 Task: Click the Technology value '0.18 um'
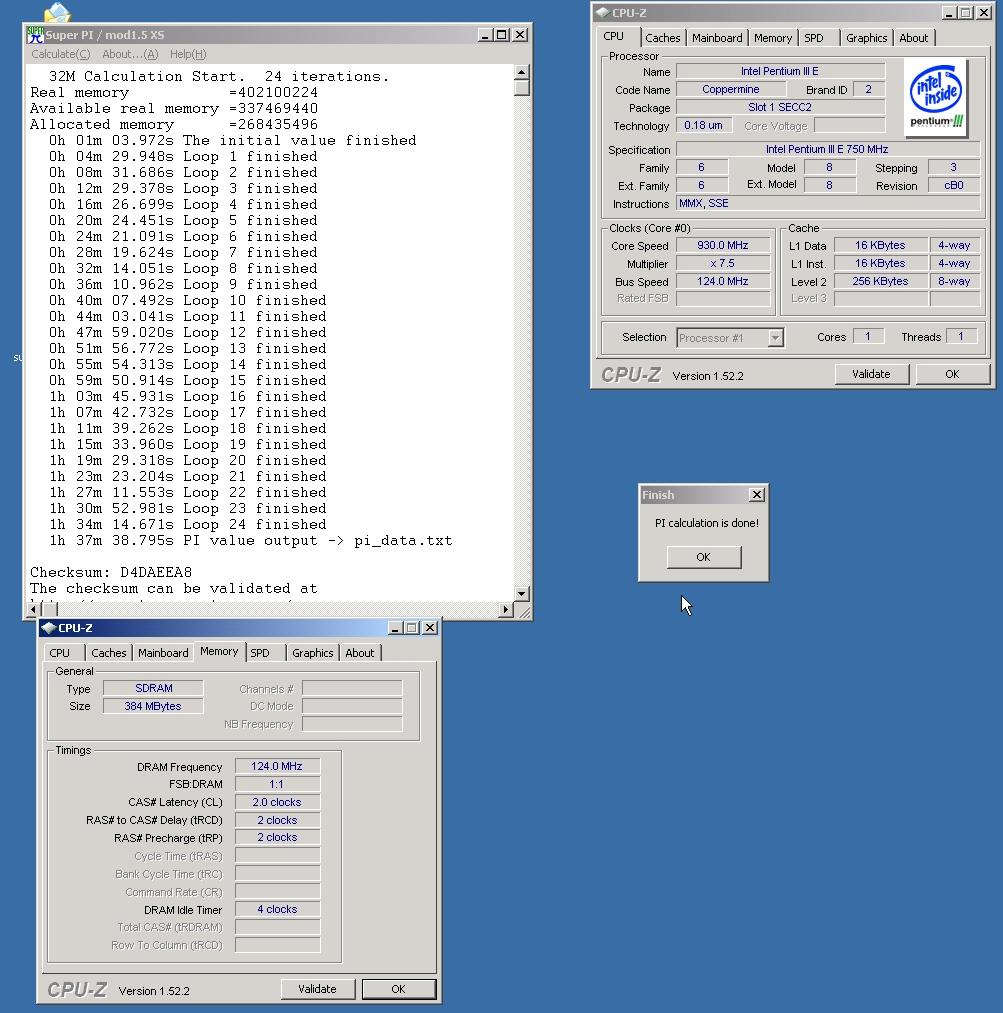tap(704, 125)
